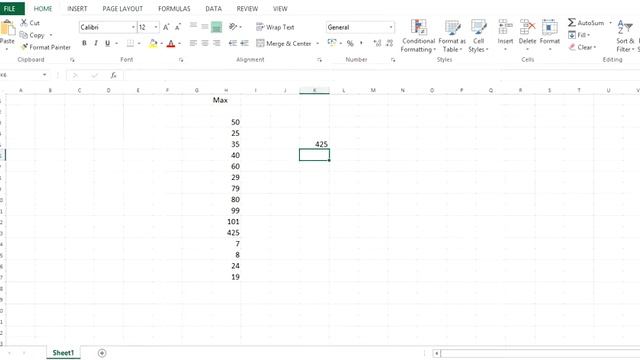Apply comma style
640x360 pixels.
click(361, 43)
